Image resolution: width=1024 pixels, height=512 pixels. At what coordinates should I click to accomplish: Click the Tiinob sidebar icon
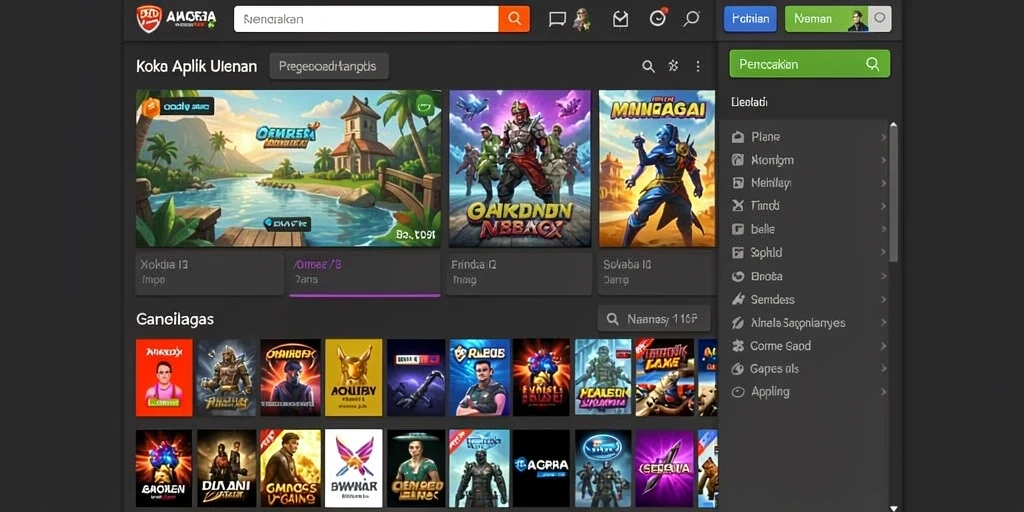[x=738, y=206]
